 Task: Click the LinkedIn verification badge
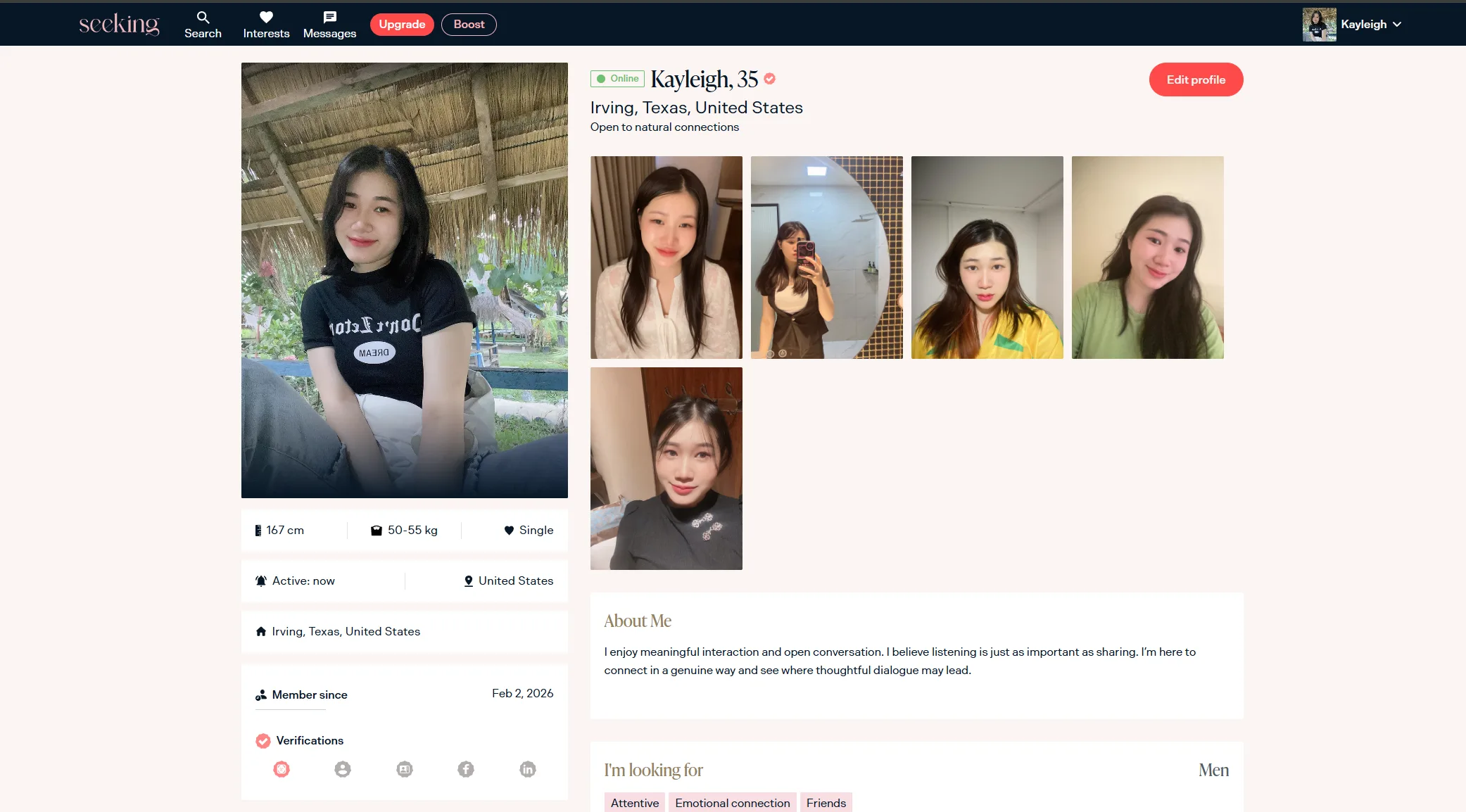pyautogui.click(x=528, y=769)
